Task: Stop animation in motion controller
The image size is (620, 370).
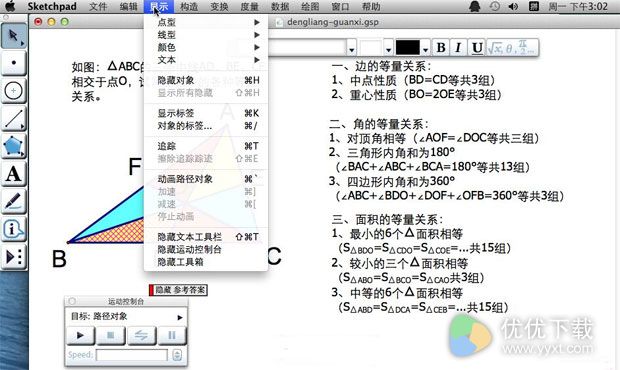Action: click(x=111, y=336)
